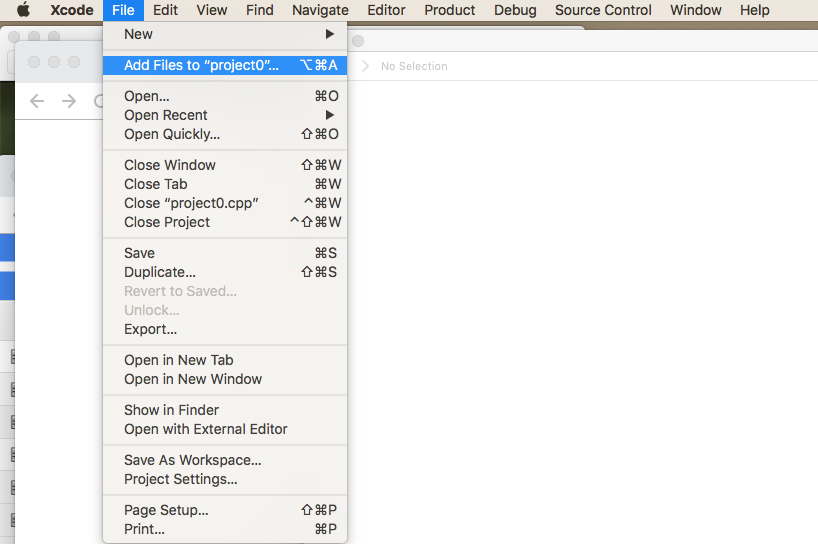Click the forward arrow in background window
Image resolution: width=818 pixels, height=544 pixels.
pos(69,101)
